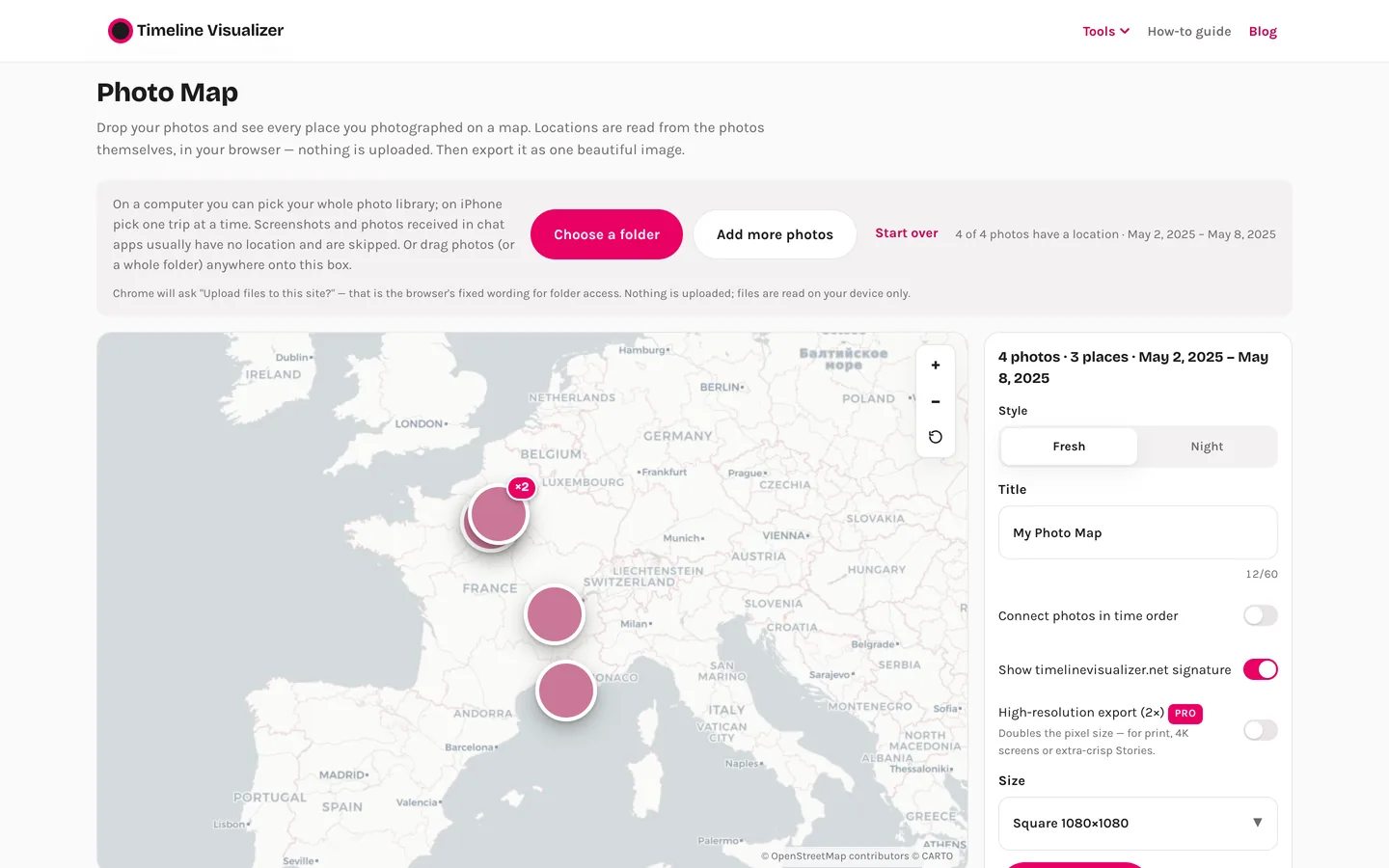The width and height of the screenshot is (1389, 868).
Task: Click the 12/60 character counter
Action: tap(1262, 574)
